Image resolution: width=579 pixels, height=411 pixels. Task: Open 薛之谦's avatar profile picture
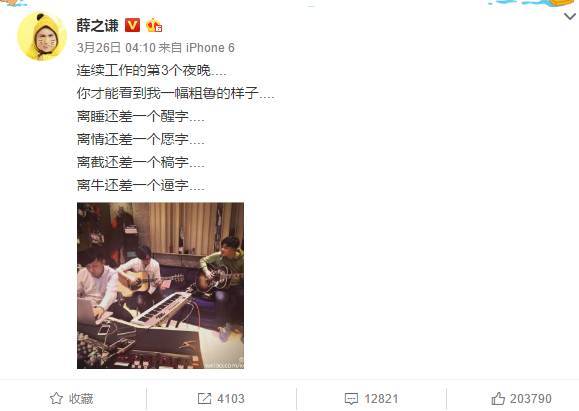[x=42, y=36]
